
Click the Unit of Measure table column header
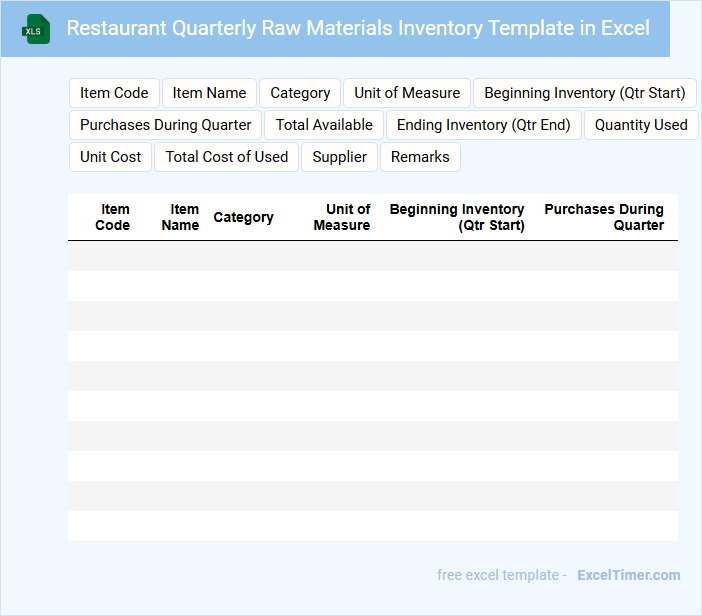pos(342,217)
